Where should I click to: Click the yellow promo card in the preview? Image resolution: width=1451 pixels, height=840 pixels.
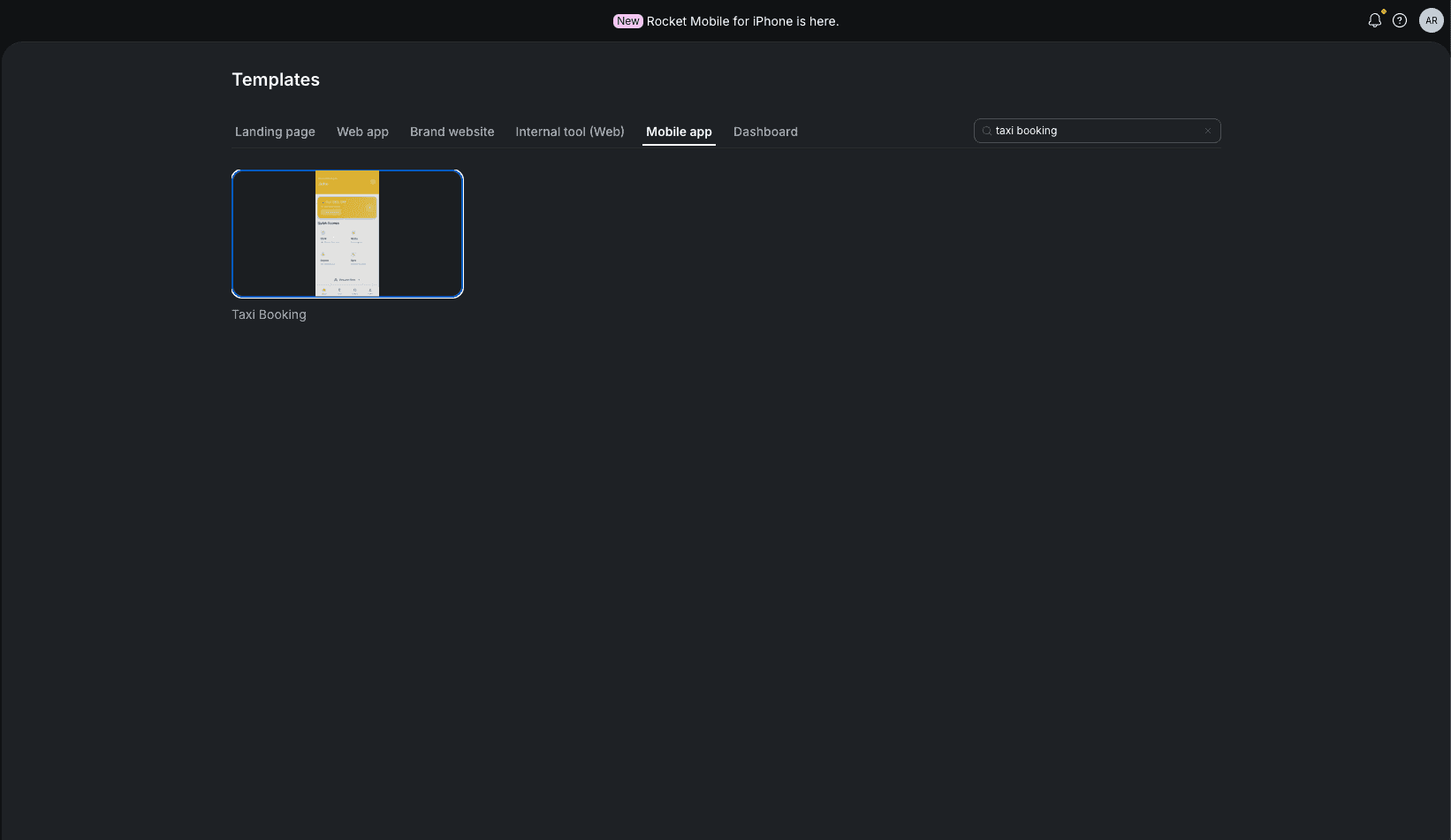pos(346,208)
